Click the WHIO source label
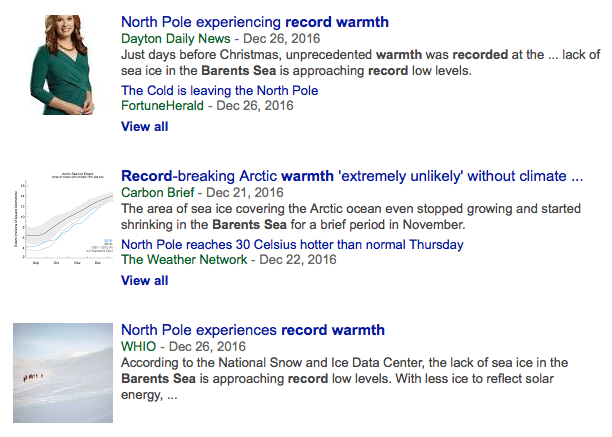The width and height of the screenshot is (612, 437). click(x=139, y=346)
